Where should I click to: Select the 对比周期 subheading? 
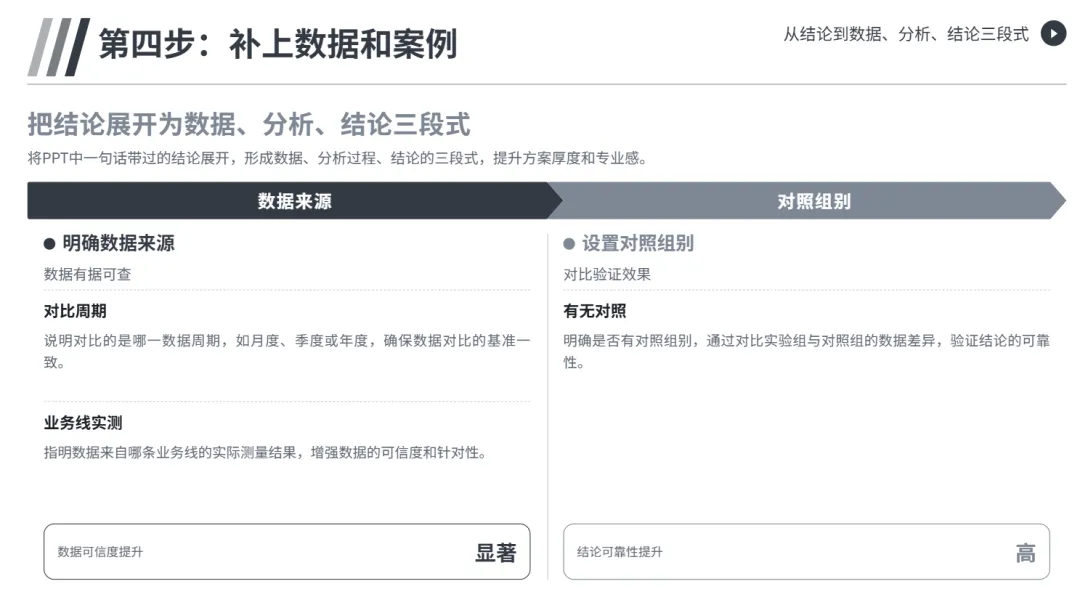click(x=75, y=311)
